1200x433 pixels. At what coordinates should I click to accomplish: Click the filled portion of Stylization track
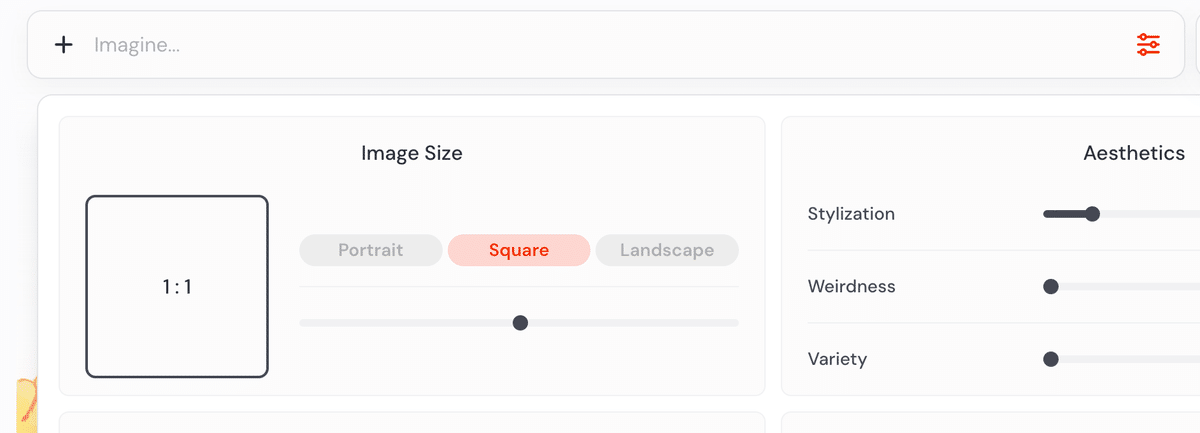point(1064,214)
